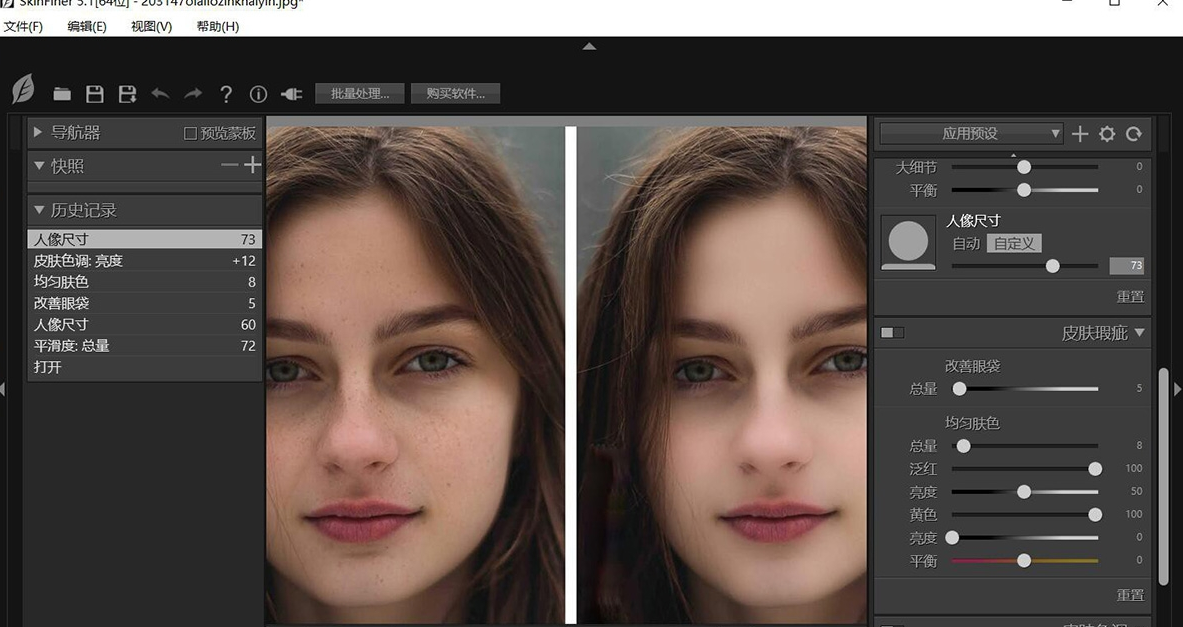Select history entry 皮肤色调: 亮度
The image size is (1183, 627).
pyautogui.click(x=145, y=260)
